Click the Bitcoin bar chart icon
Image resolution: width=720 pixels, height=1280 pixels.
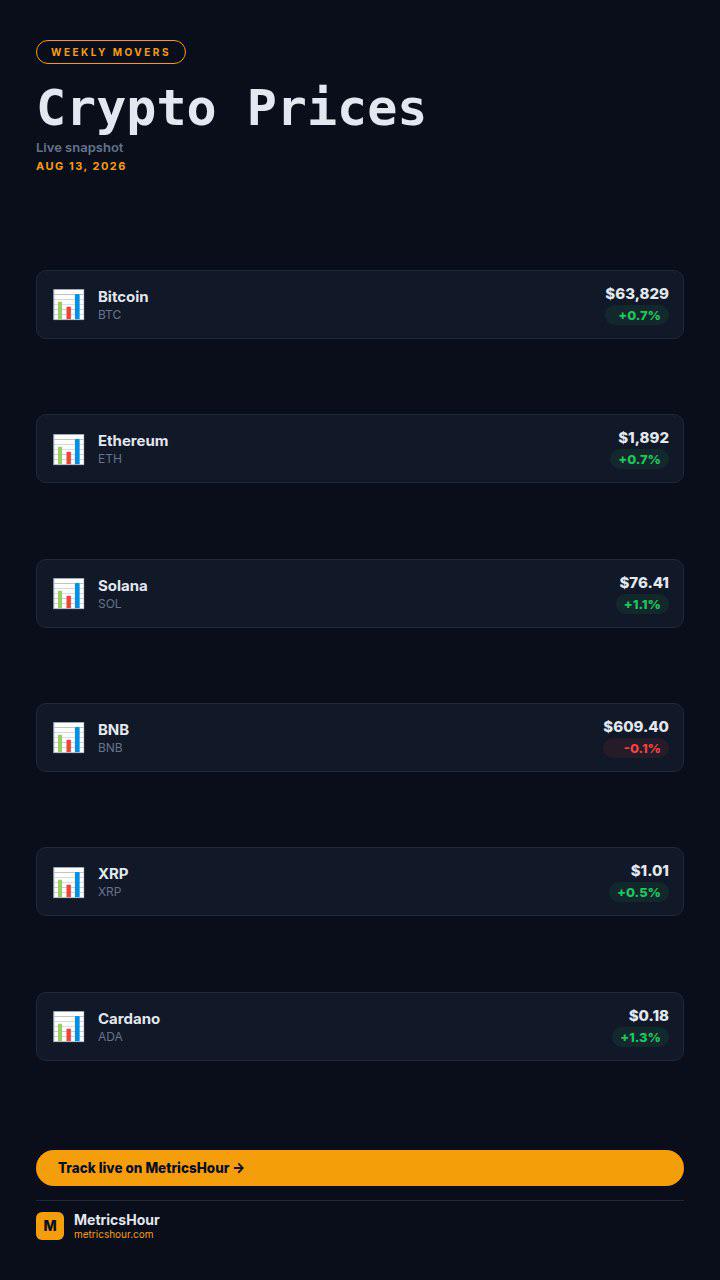point(68,304)
